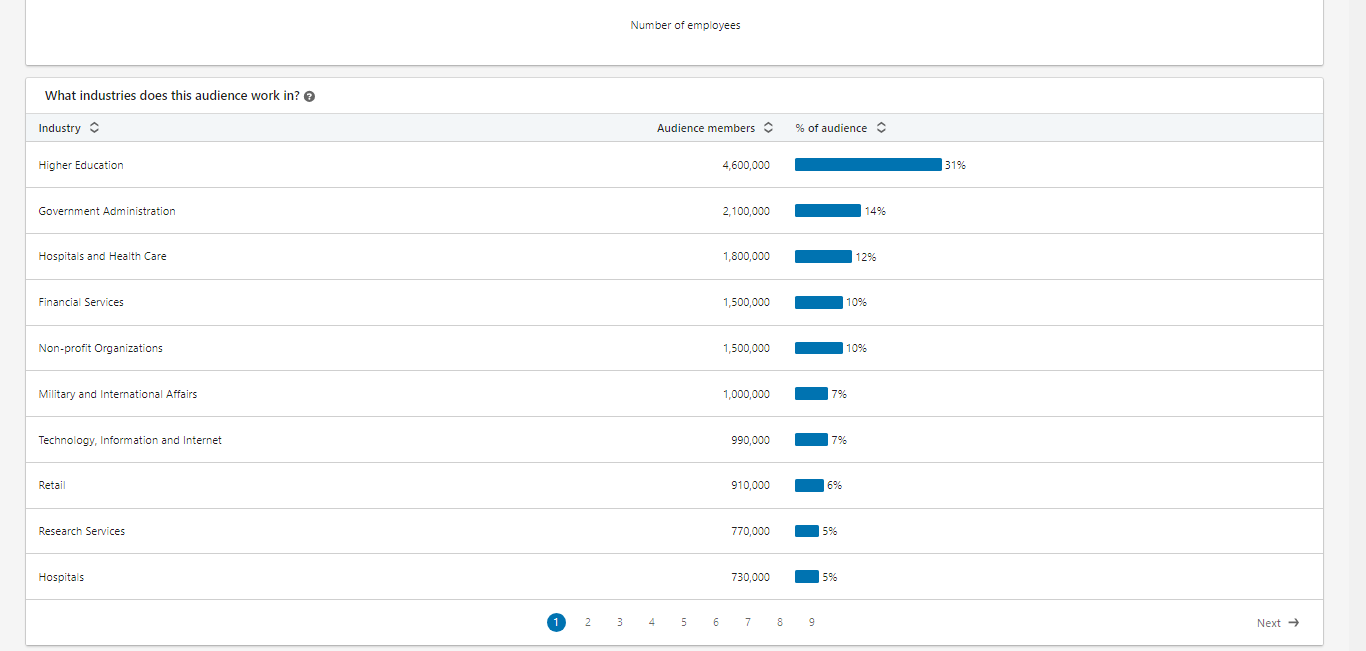
Task: Open page 9 of industry list
Action: [x=811, y=623]
